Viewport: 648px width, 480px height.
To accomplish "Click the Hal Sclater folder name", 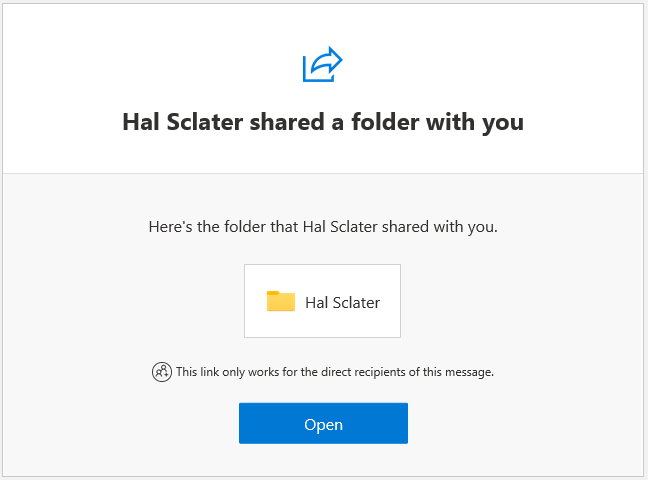I will pos(342,303).
